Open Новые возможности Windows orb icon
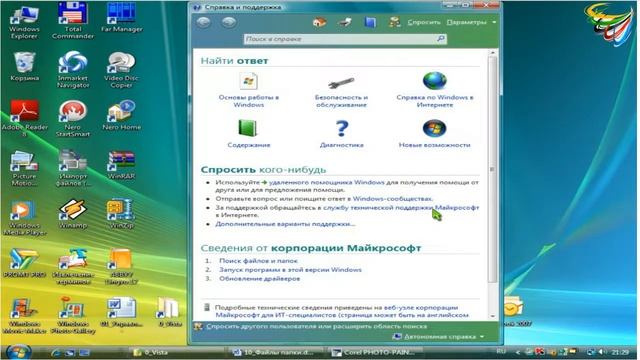640x360 pixels. click(434, 129)
